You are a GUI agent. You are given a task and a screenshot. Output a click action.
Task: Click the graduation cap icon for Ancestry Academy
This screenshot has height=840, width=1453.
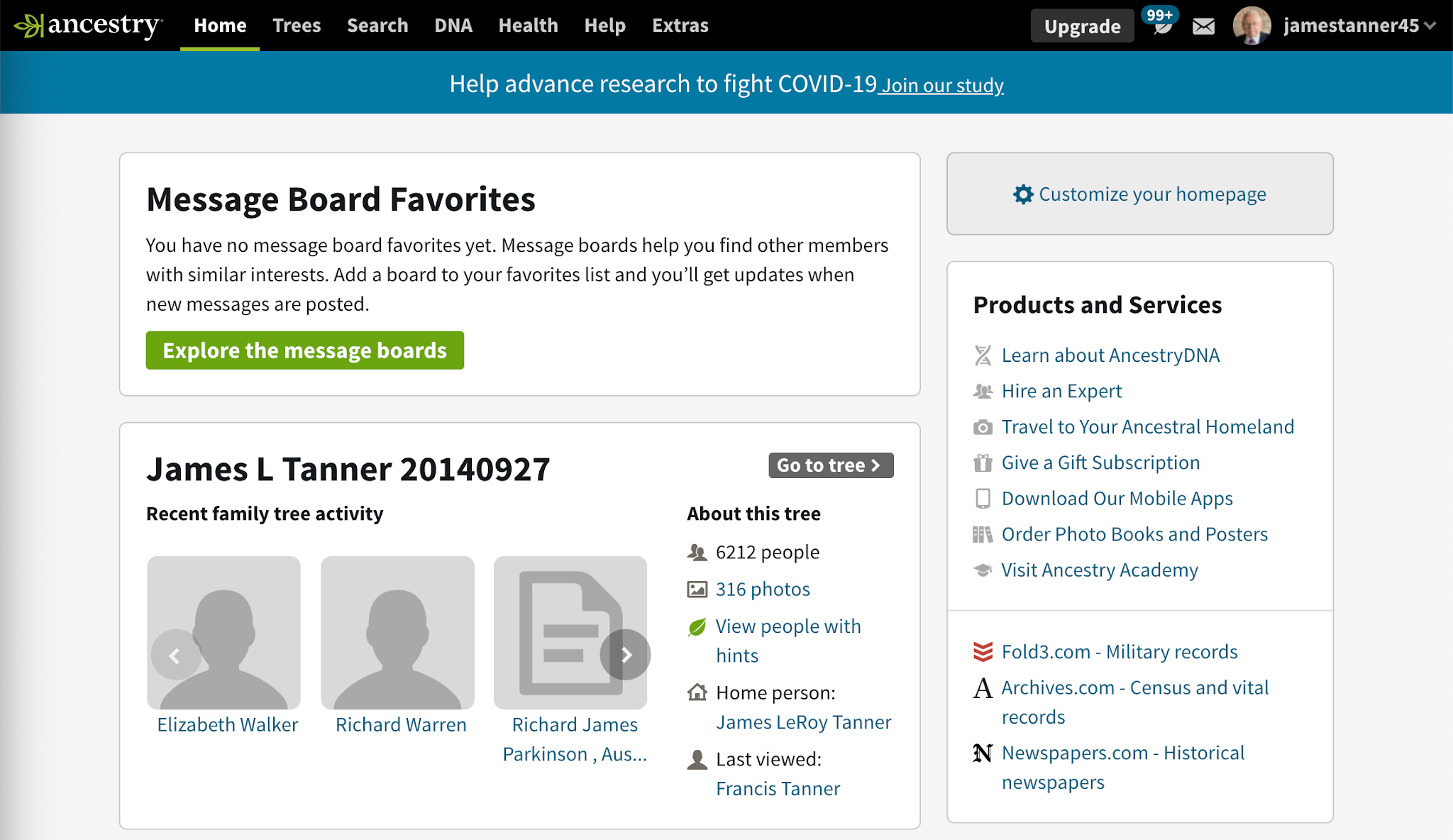(x=982, y=570)
